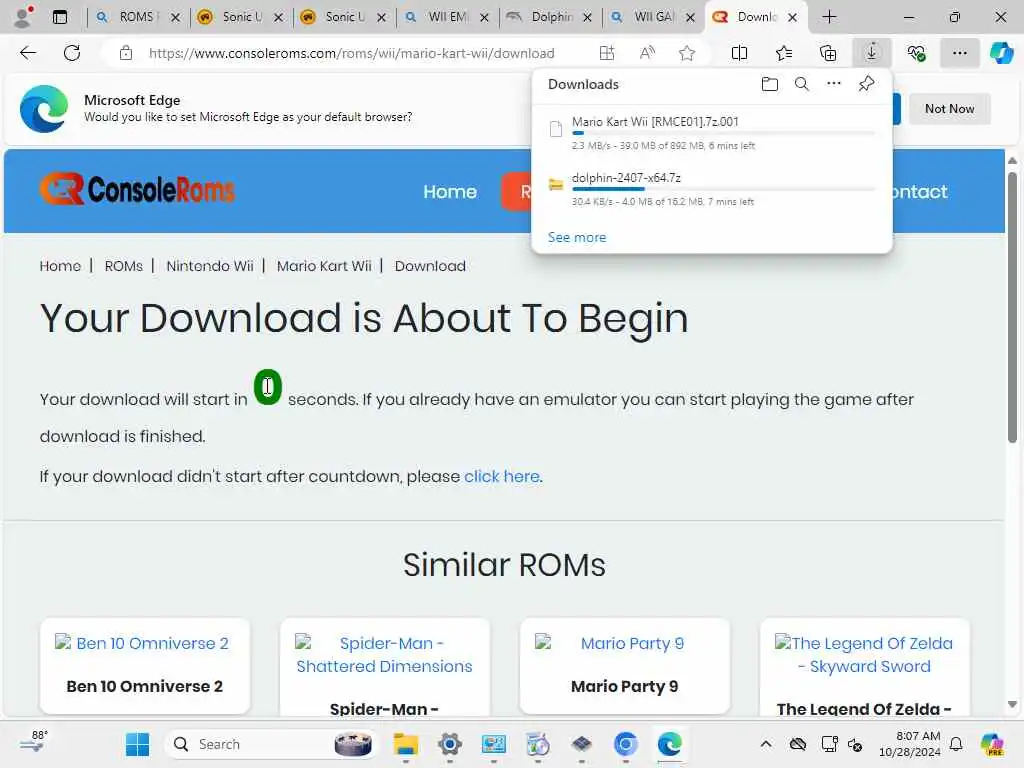Add this page to favorites star
This screenshot has height=768, width=1024.
click(686, 53)
